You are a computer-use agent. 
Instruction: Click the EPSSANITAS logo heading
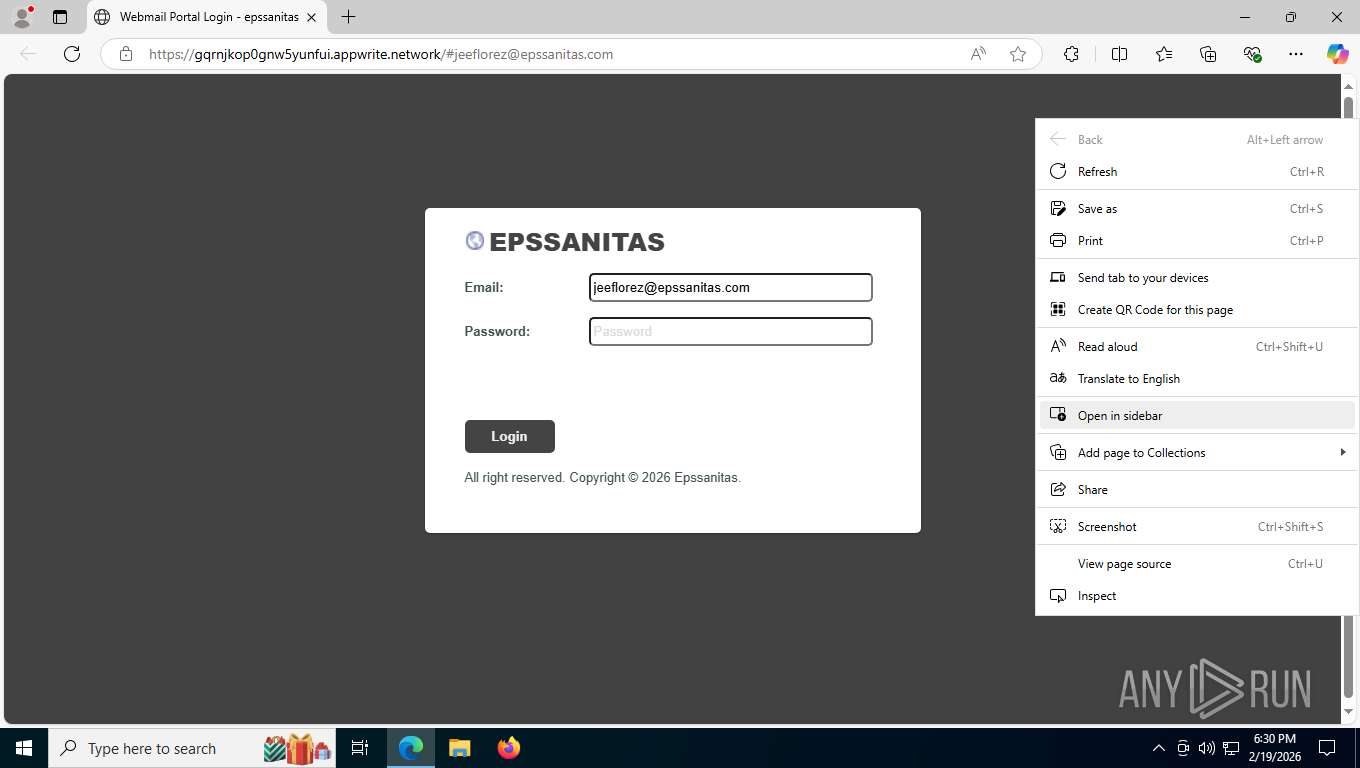[565, 242]
